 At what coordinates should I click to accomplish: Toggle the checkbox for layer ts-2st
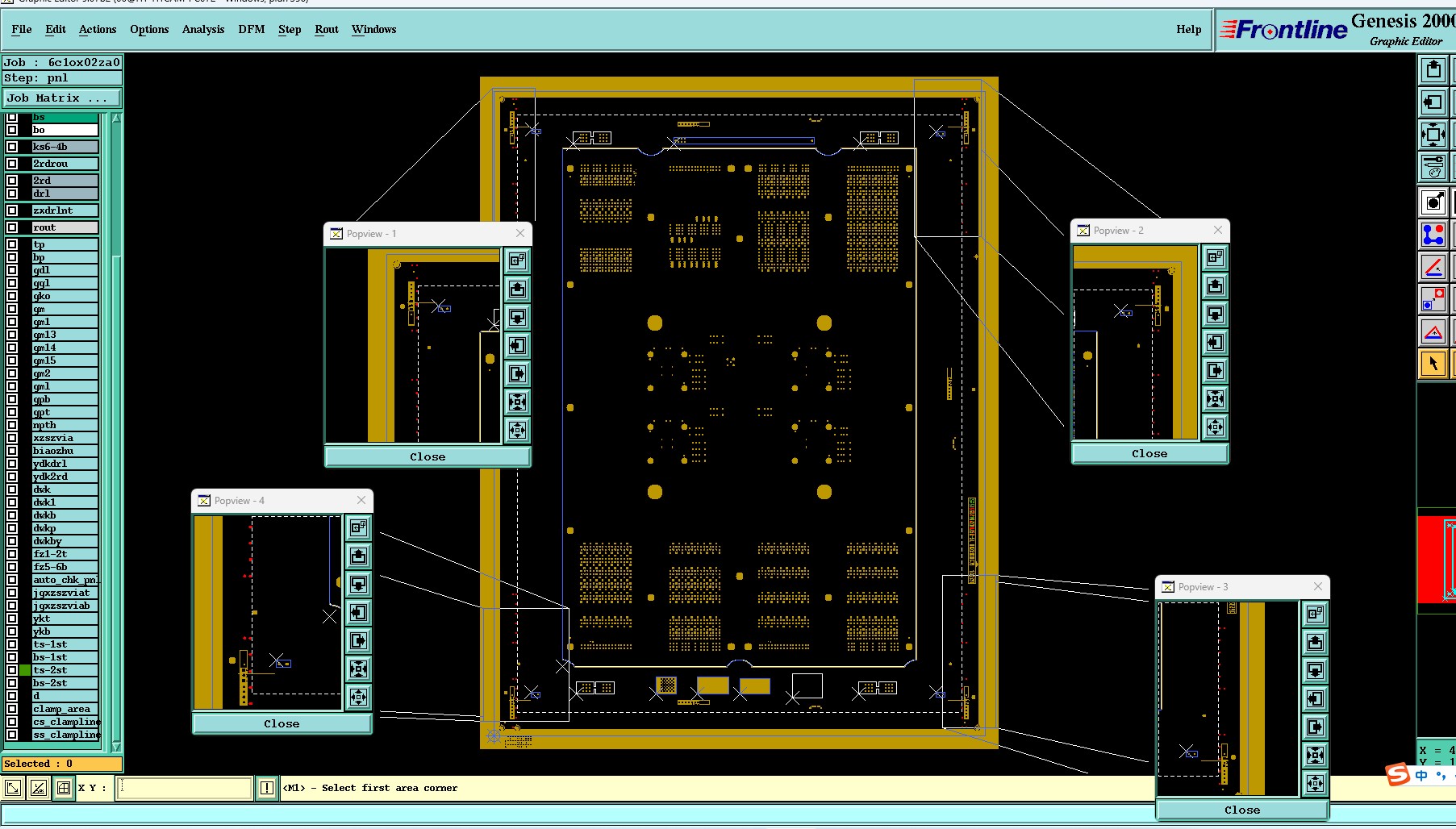(12, 670)
